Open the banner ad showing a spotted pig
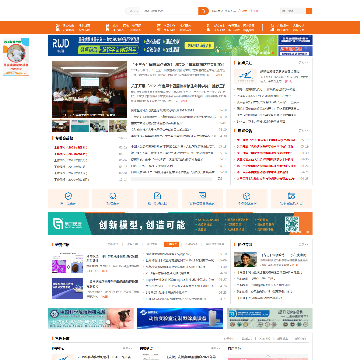Screen dimensions: 360x360 tap(91, 318)
